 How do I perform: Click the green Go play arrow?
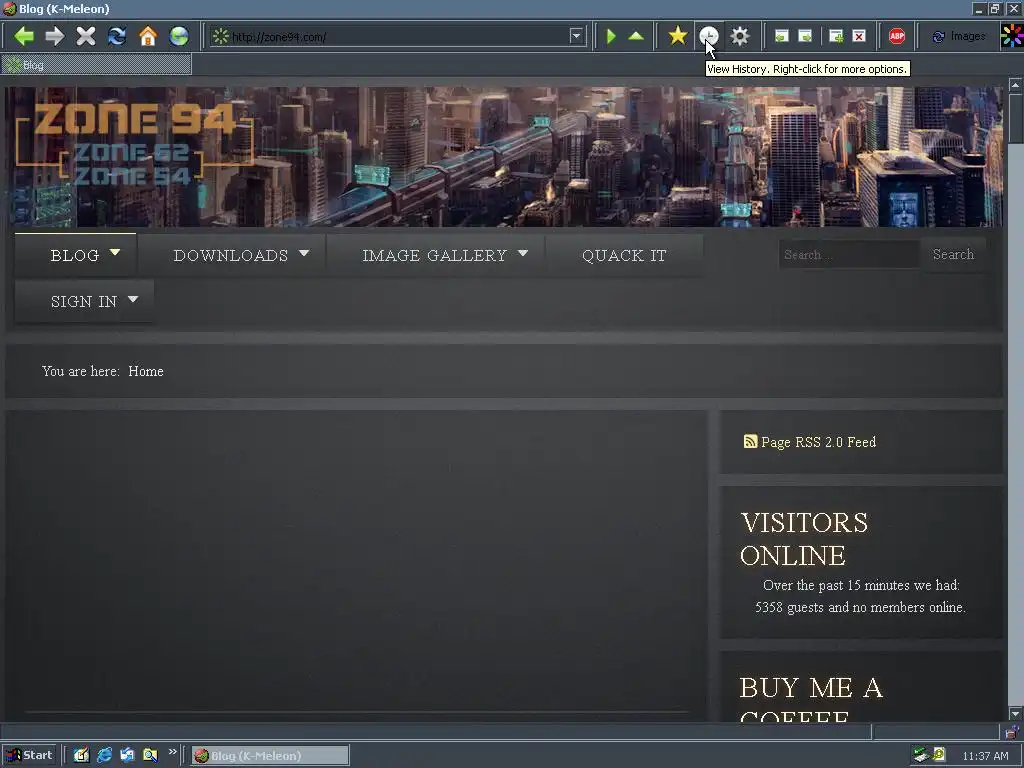point(611,36)
